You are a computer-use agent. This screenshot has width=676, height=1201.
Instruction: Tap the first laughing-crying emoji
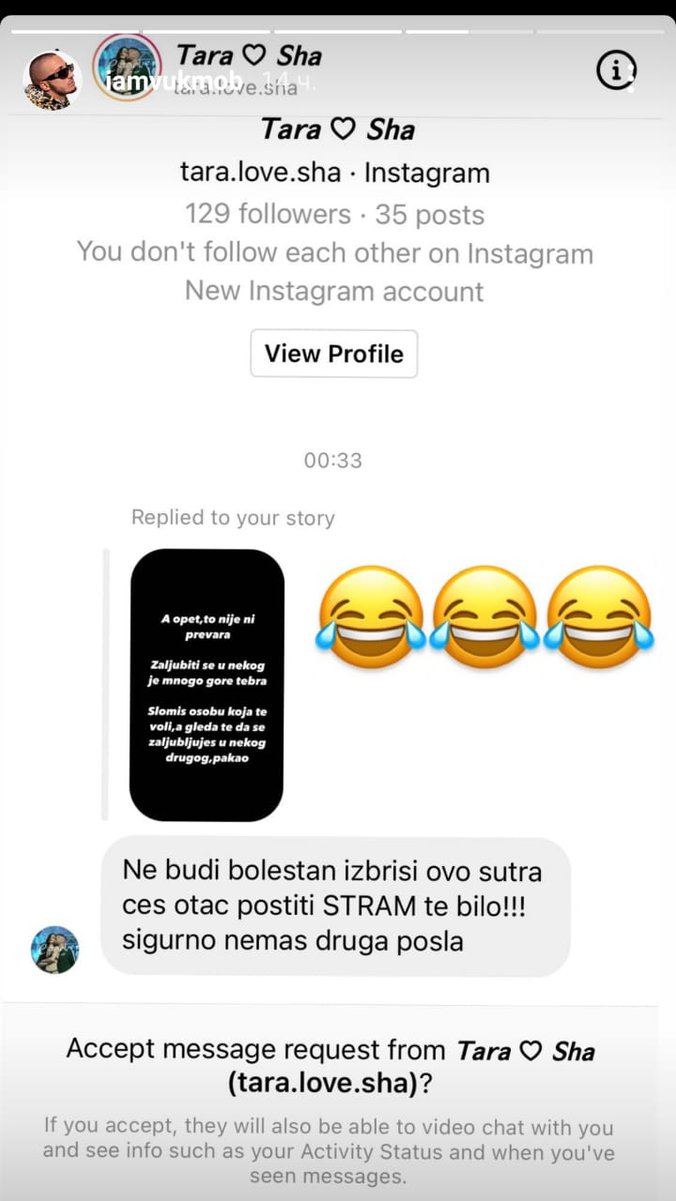[370, 617]
